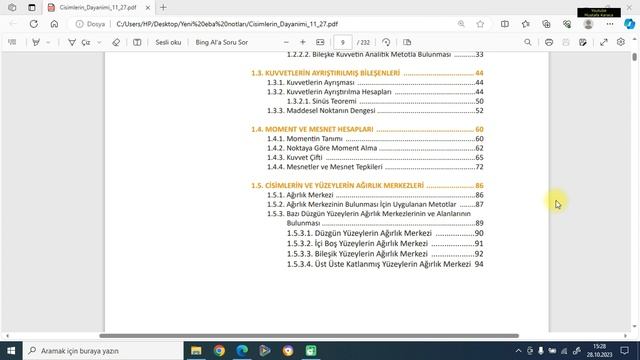Select the Çiz drawing tool

80,42
